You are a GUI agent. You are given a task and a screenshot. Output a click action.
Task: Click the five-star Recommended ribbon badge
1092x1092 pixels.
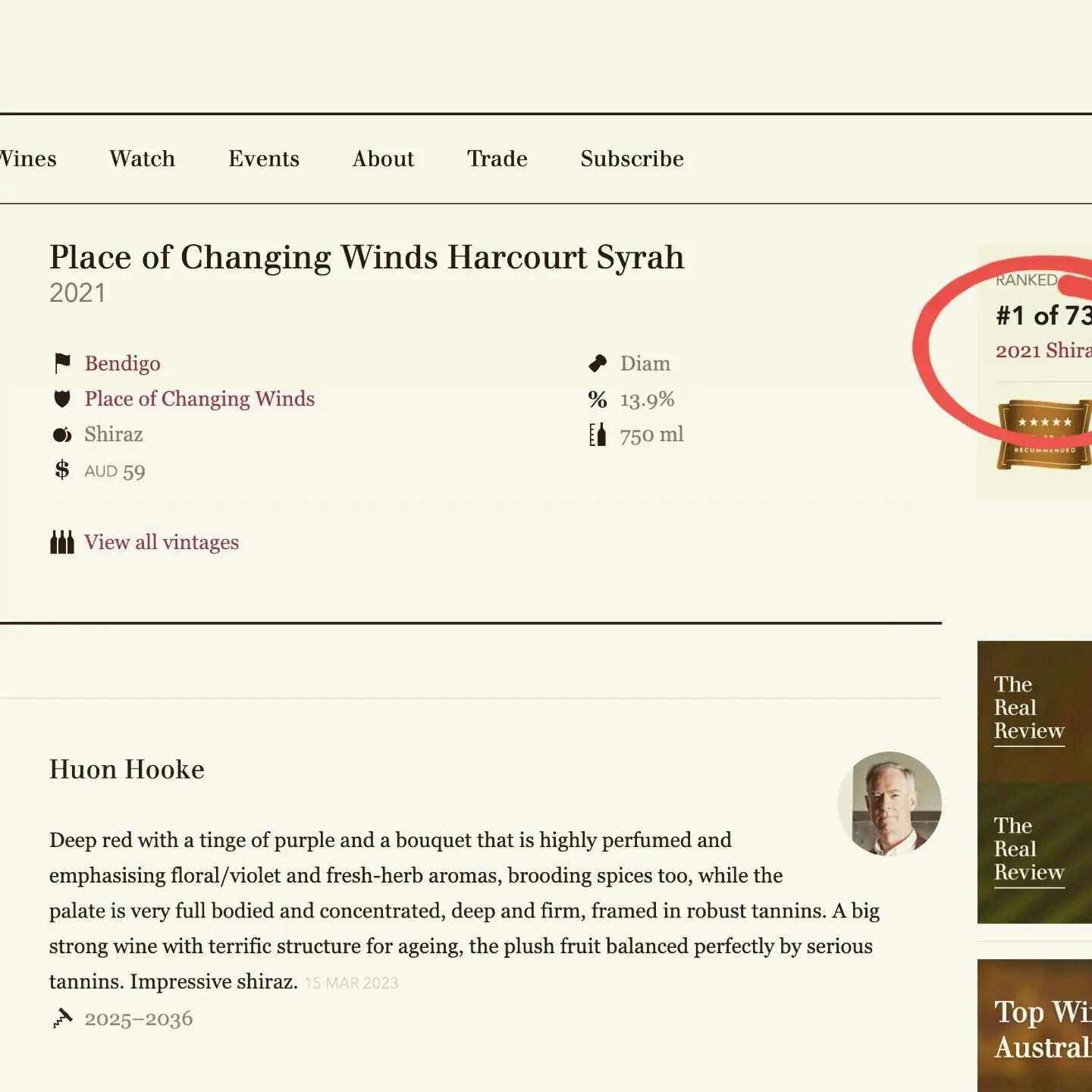pyautogui.click(x=1044, y=435)
